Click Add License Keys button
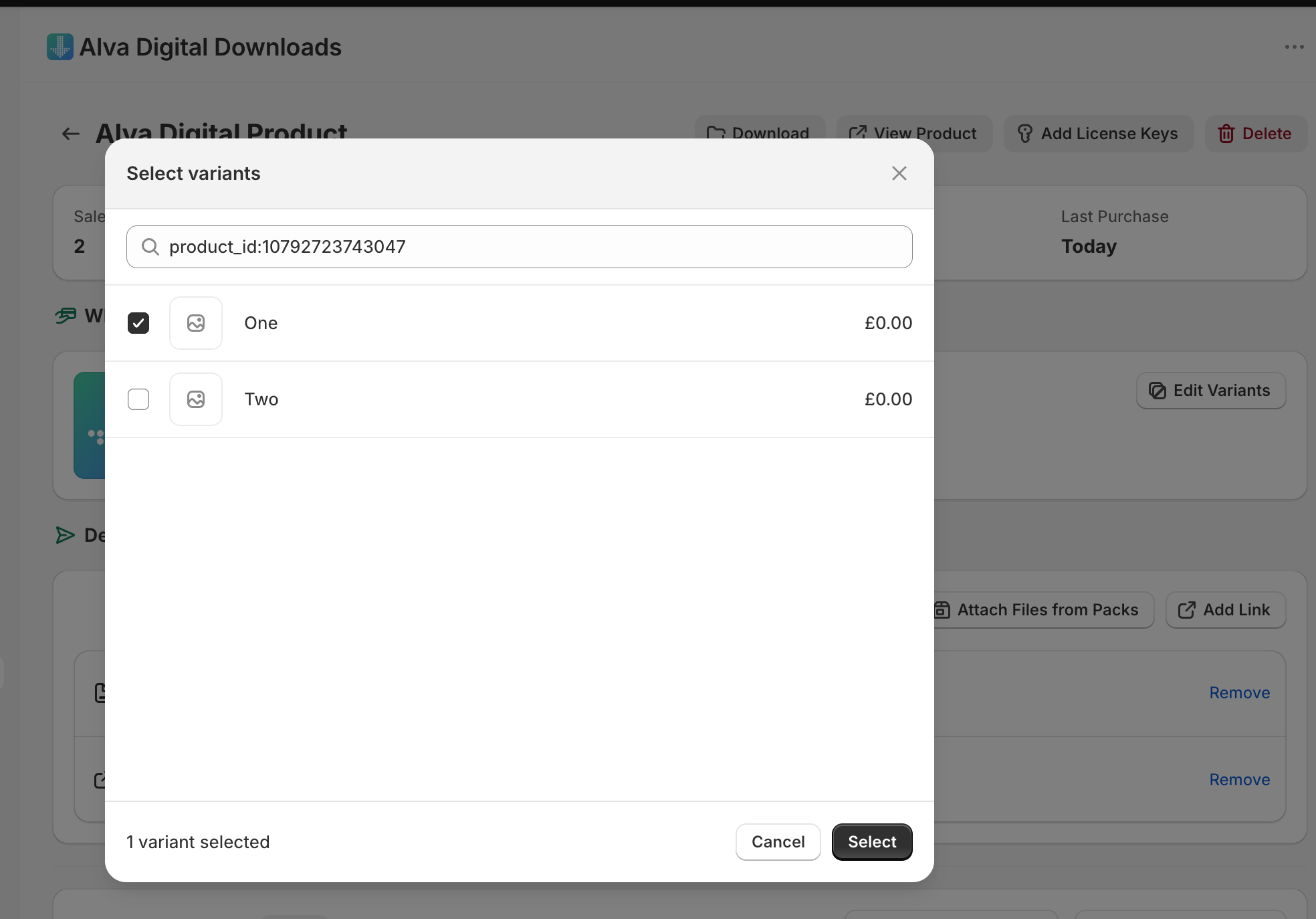 tap(1099, 134)
